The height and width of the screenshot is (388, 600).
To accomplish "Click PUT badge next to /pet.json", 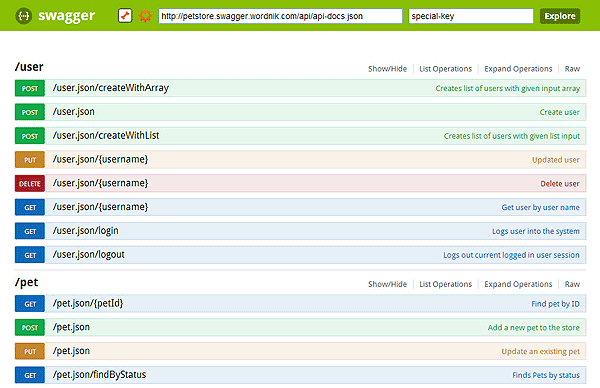I will click(30, 351).
